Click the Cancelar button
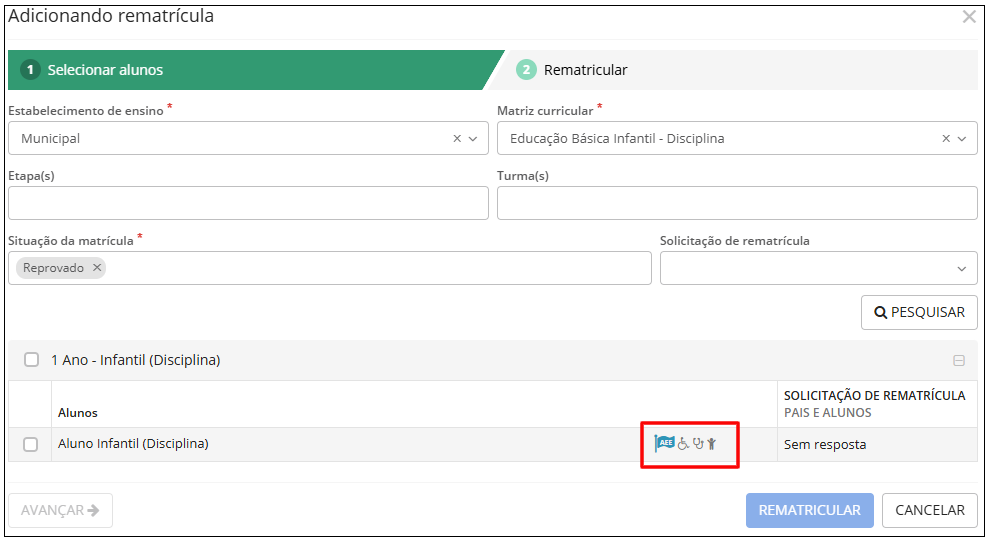 [x=929, y=510]
